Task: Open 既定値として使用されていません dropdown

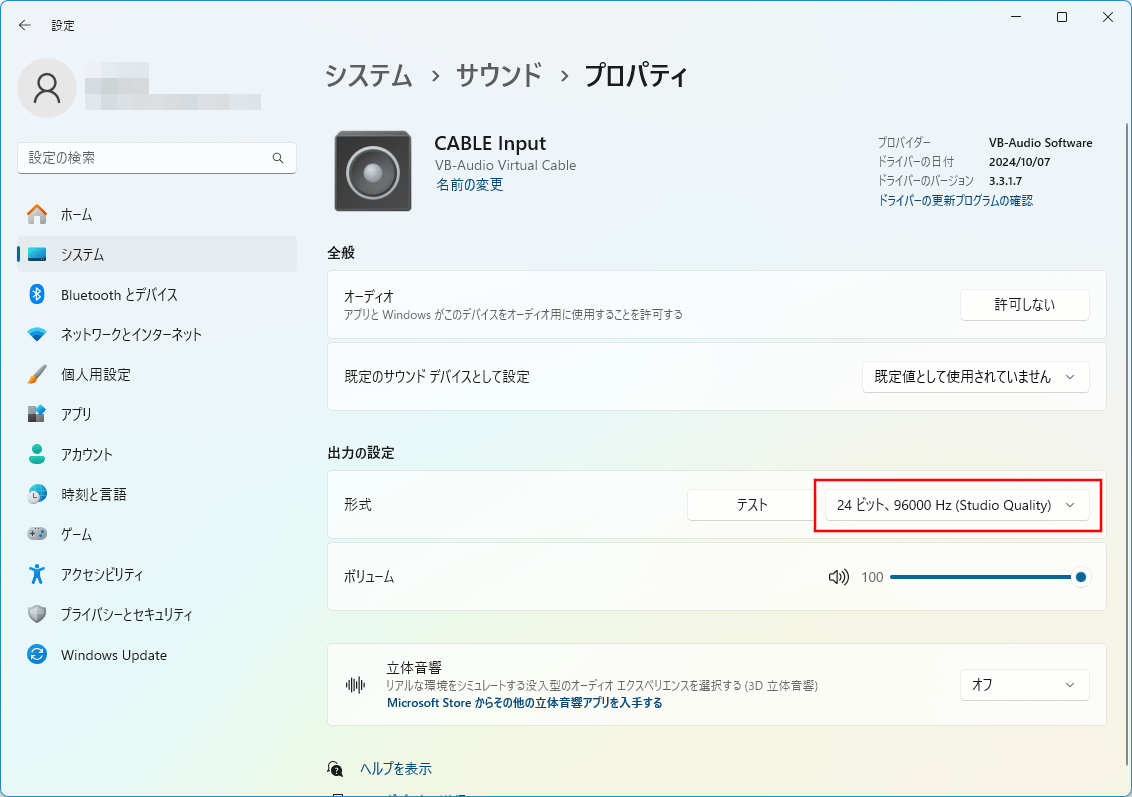Action: [975, 377]
